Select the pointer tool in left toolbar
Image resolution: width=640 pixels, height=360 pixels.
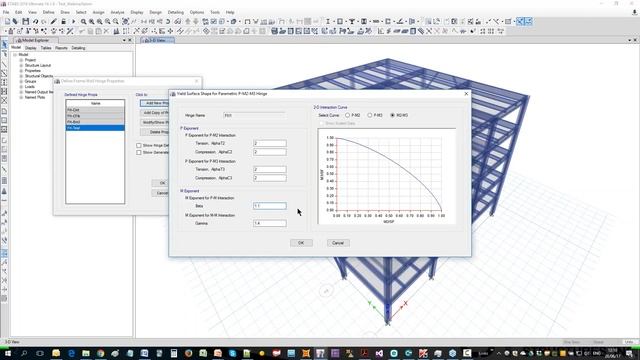pyautogui.click(x=4, y=44)
